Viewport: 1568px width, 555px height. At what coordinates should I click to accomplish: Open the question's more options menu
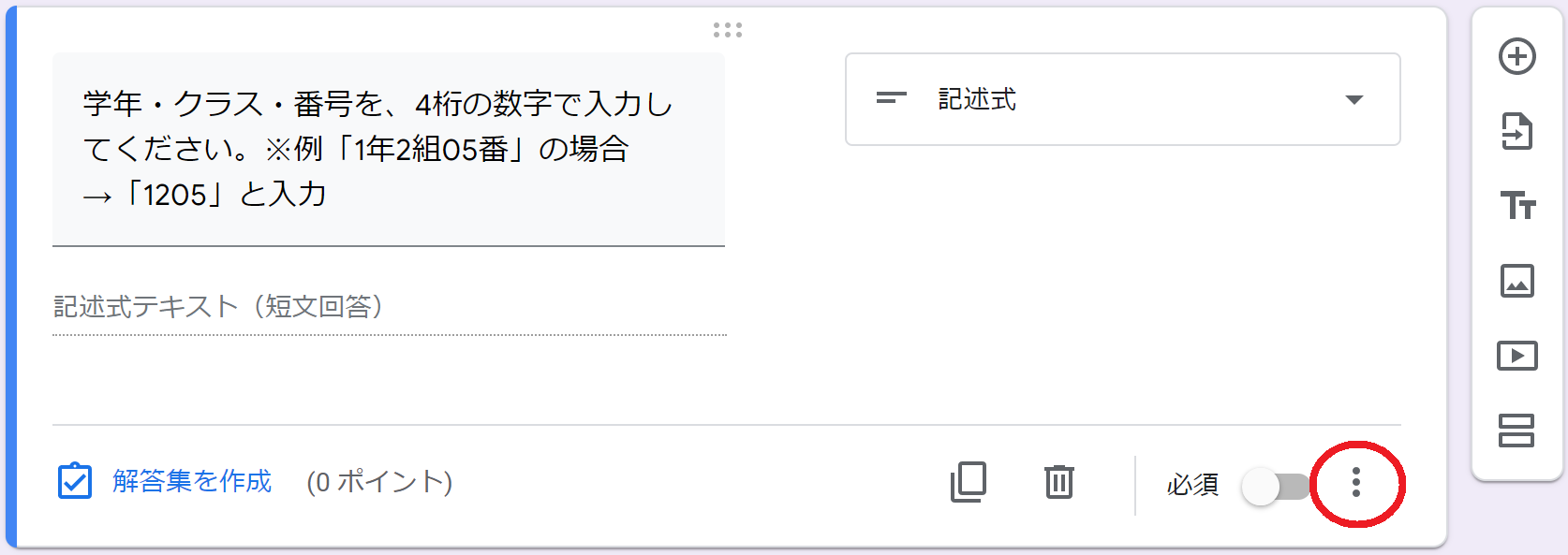pyautogui.click(x=1355, y=483)
